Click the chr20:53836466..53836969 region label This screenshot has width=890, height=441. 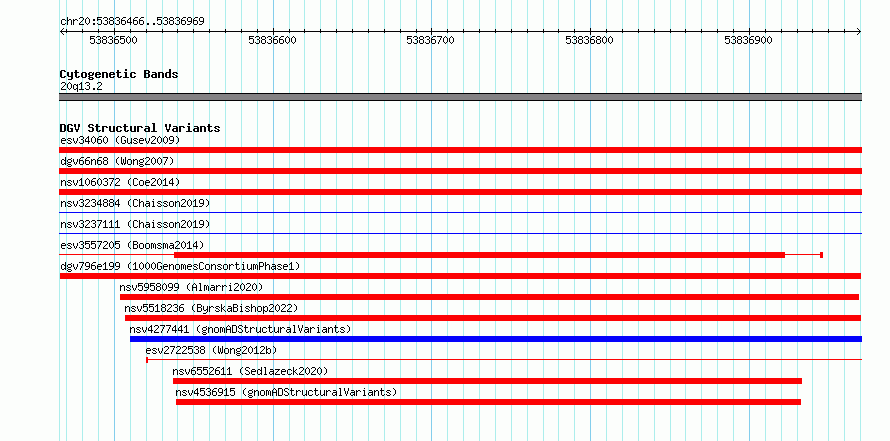click(132, 22)
